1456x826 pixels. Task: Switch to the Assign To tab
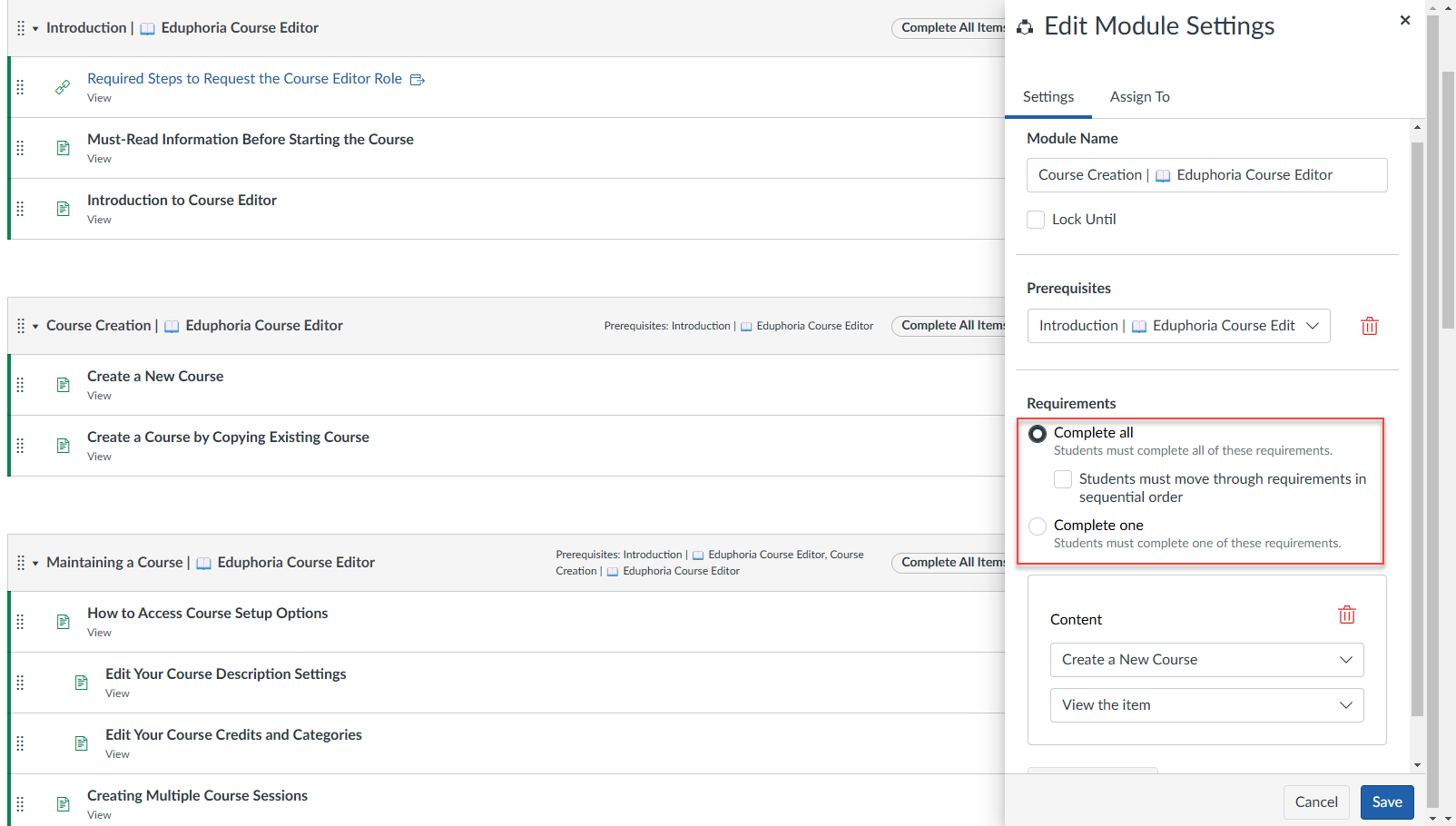point(1139,96)
